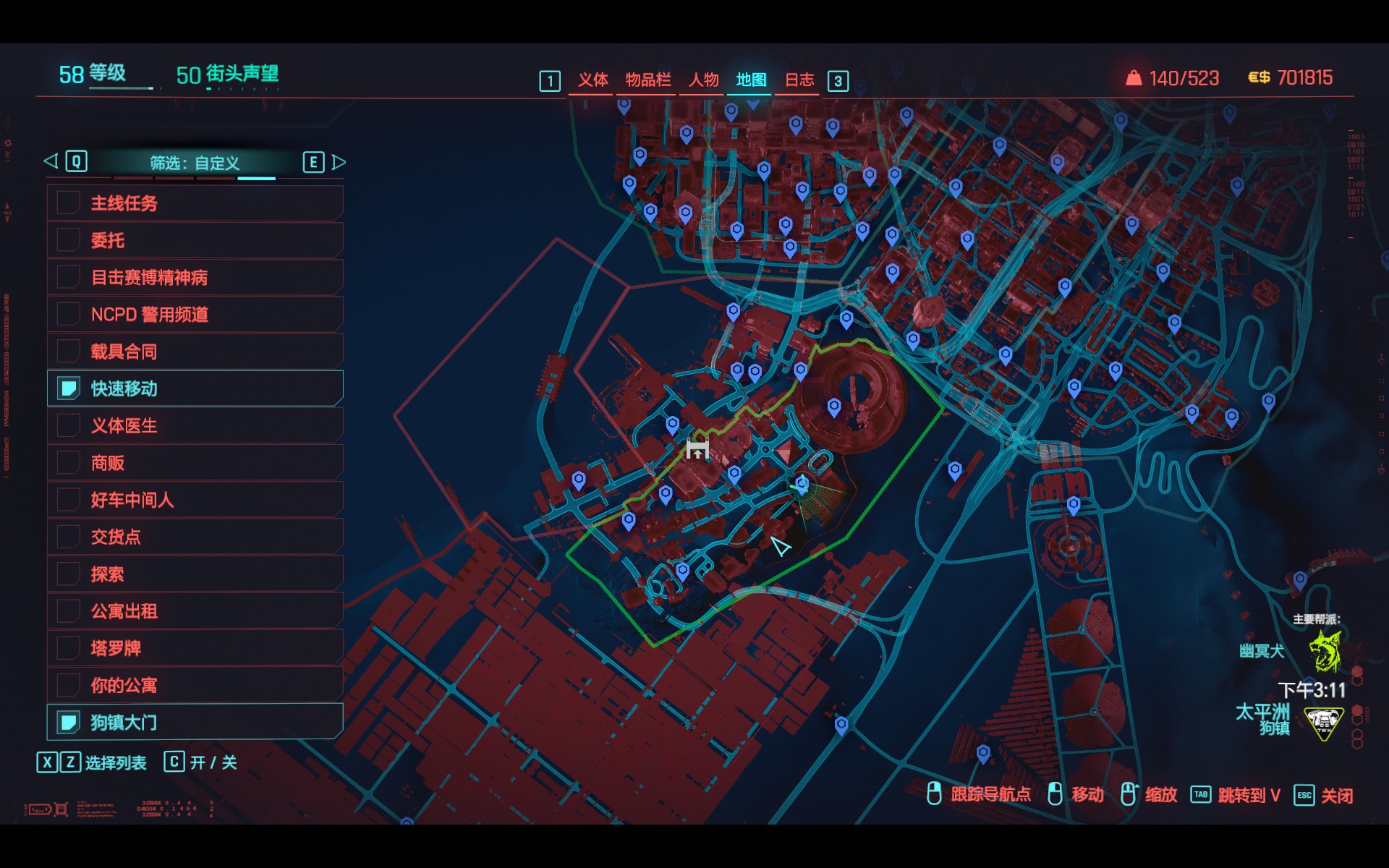Image resolution: width=1389 pixels, height=868 pixels.
Task: Click the 筛选: 自定义 filter selector label
Action: [x=195, y=163]
